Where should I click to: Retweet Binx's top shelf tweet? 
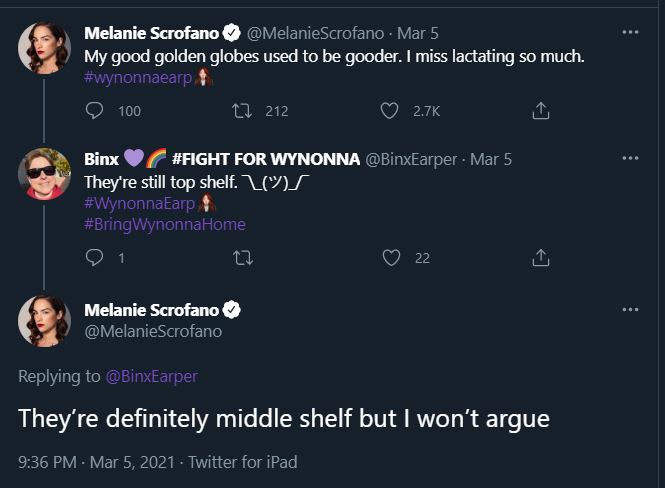(241, 258)
